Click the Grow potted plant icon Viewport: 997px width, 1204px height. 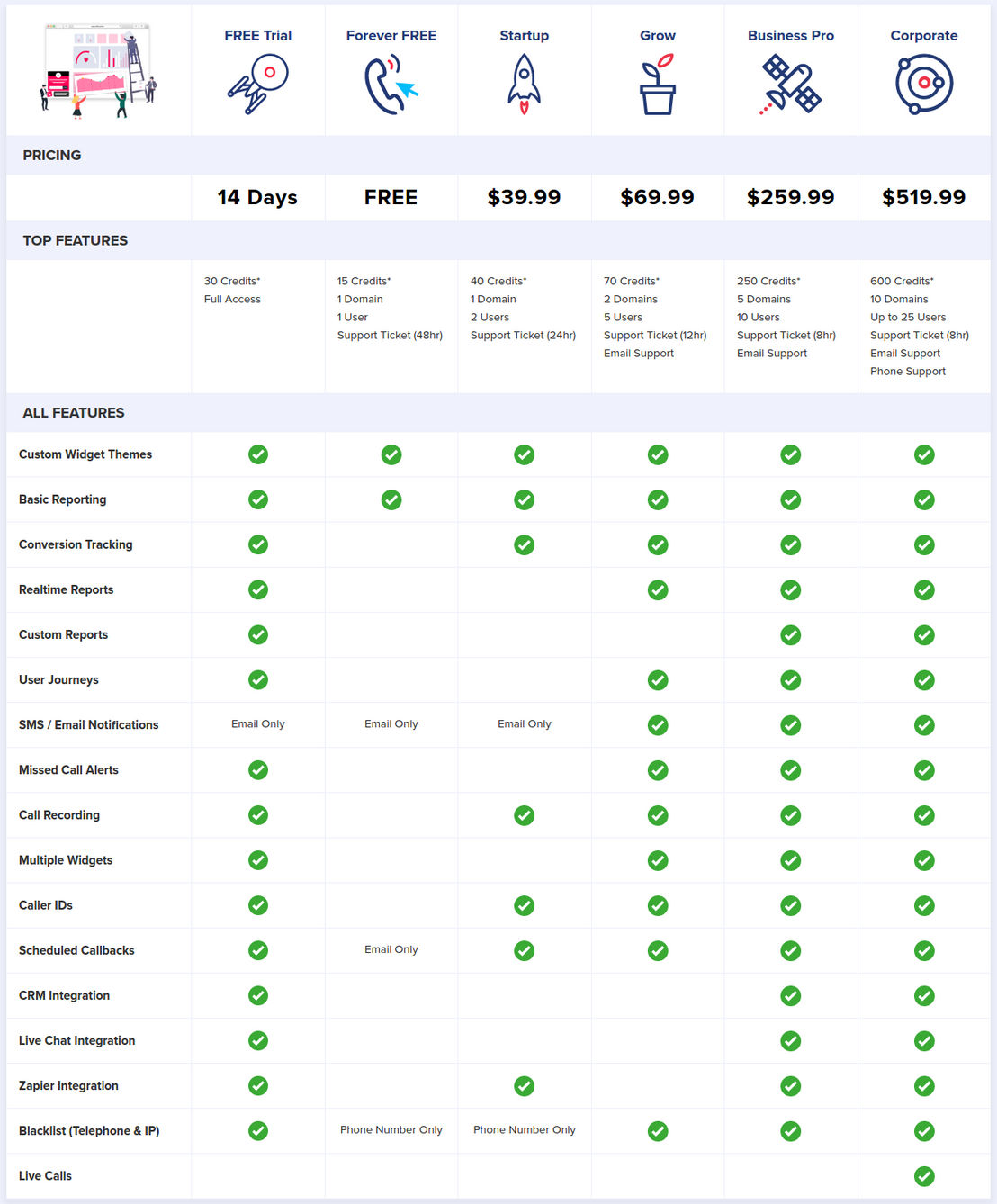click(658, 84)
